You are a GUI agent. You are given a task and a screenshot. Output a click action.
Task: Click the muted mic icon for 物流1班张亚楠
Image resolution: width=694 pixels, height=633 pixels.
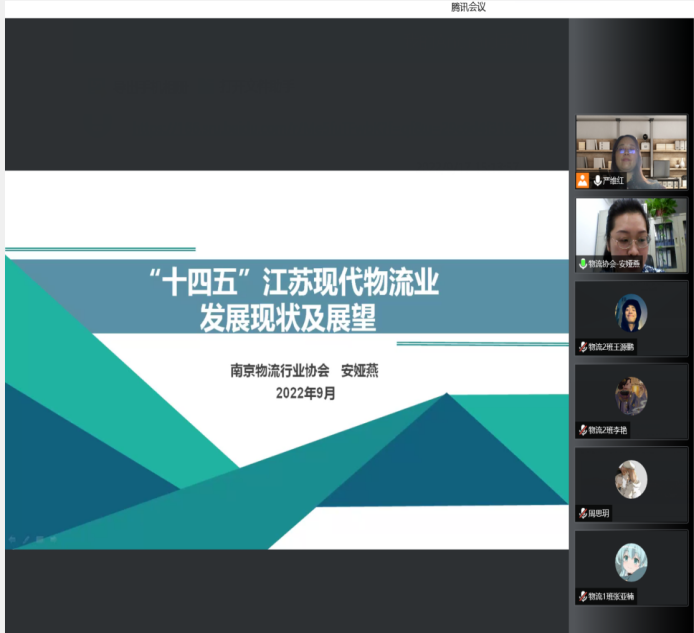pos(583,596)
